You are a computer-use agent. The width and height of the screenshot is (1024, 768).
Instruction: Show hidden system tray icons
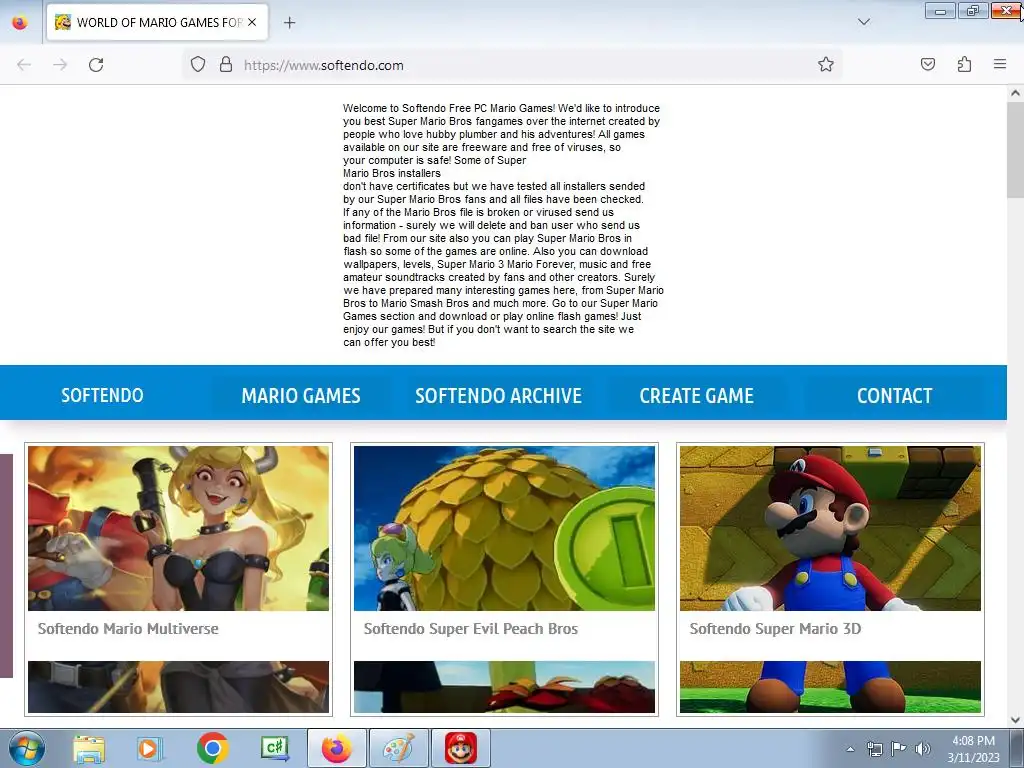(850, 749)
